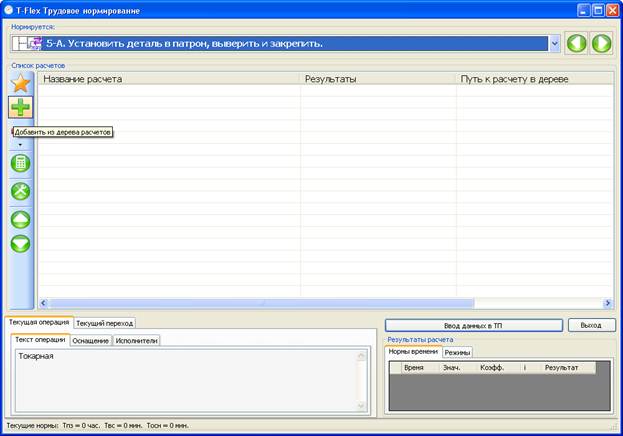Open the small sidebar dropdown arrow

[20, 145]
